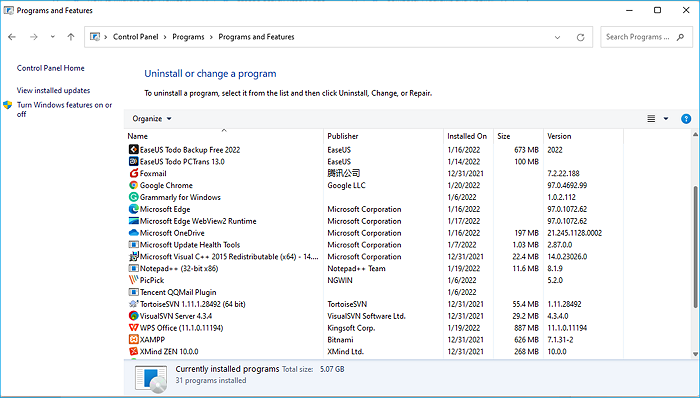Select the Foxmail program icon

[x=133, y=173]
